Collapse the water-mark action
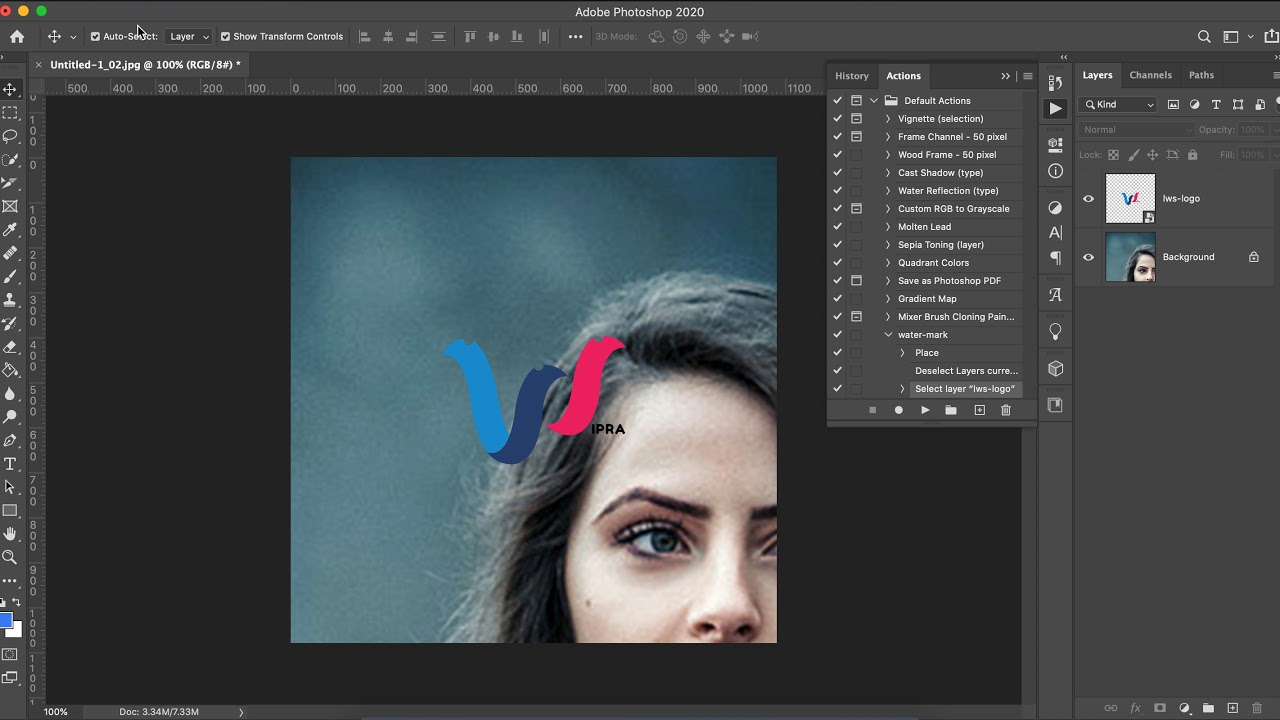The image size is (1280, 720). click(x=888, y=335)
